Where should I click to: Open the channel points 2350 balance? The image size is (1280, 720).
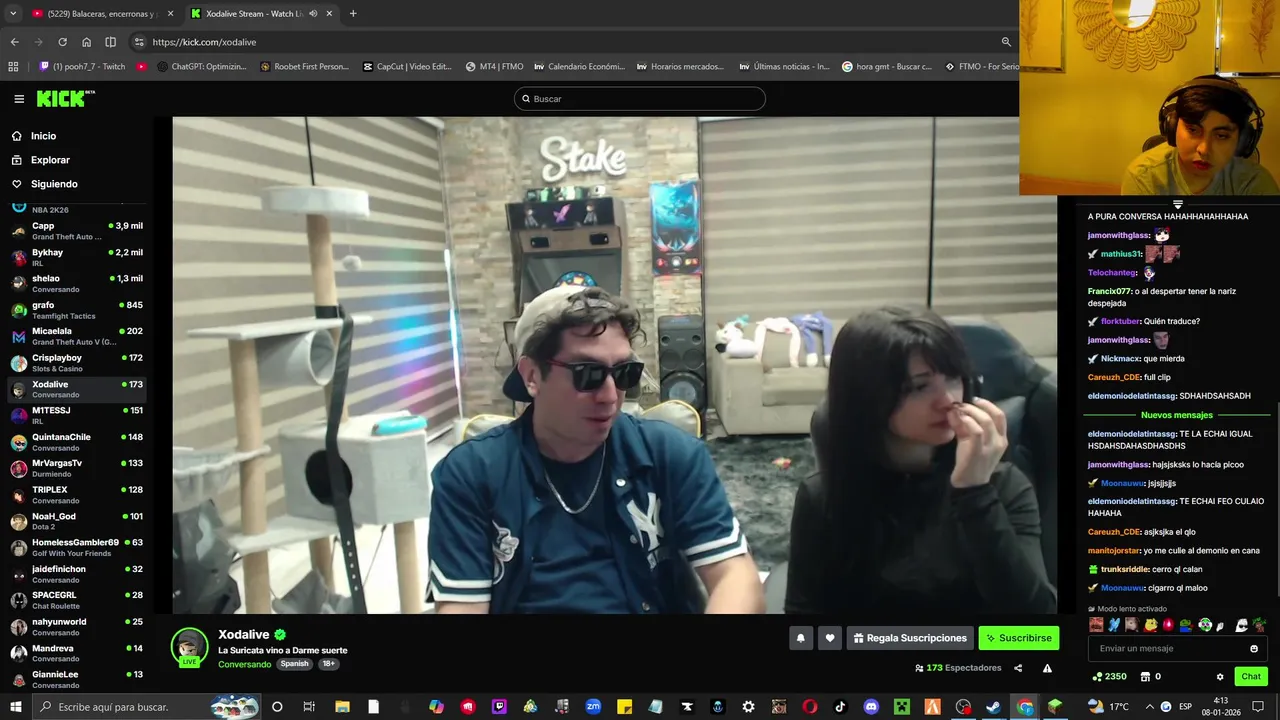click(x=1110, y=677)
